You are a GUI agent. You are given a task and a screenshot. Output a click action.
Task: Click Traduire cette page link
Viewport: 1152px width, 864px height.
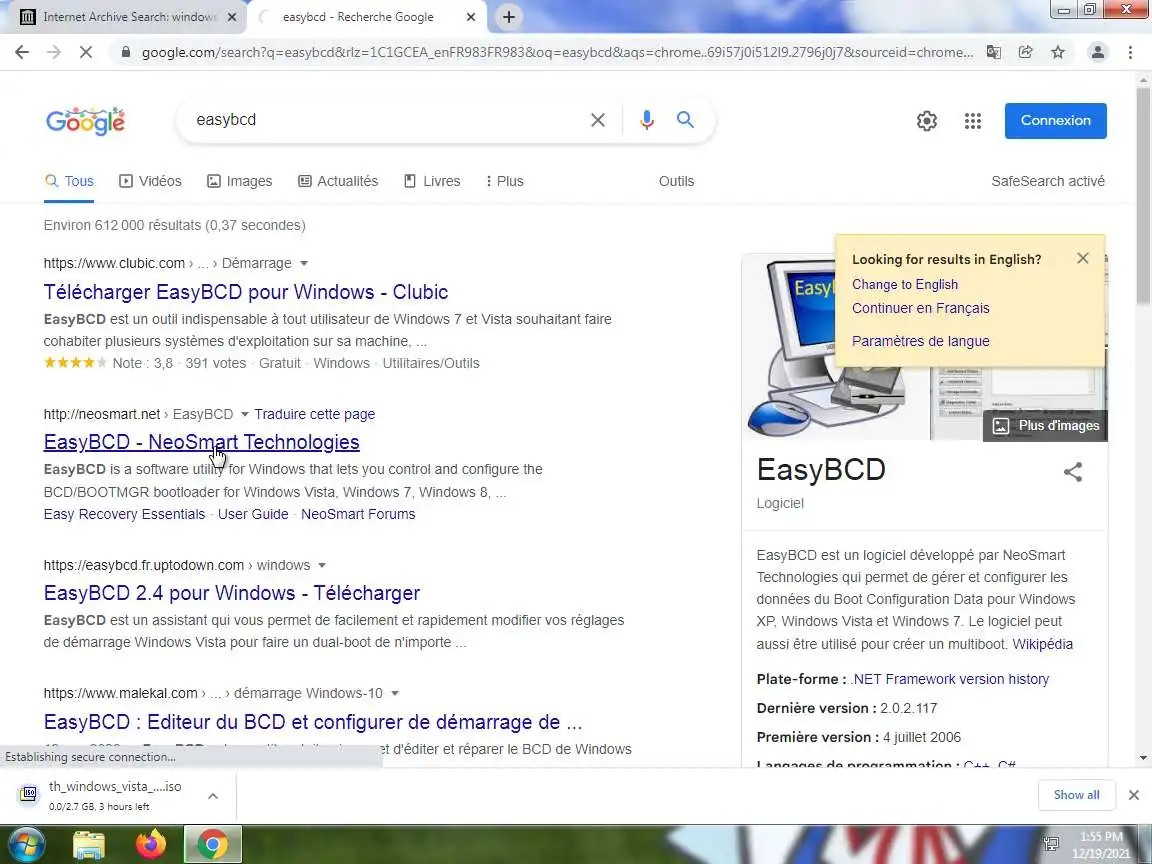(x=314, y=414)
